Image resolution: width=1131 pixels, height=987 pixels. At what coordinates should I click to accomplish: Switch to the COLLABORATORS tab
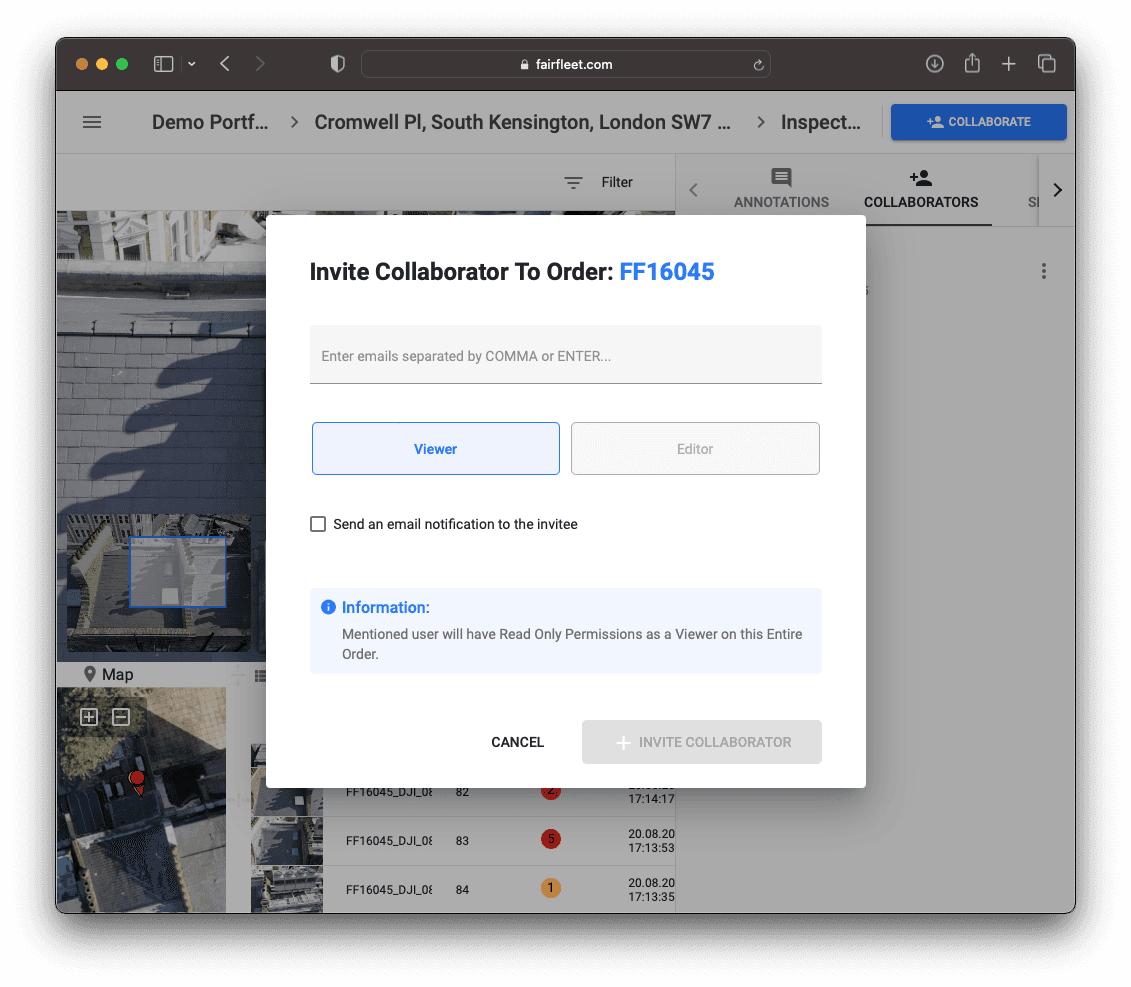point(921,189)
